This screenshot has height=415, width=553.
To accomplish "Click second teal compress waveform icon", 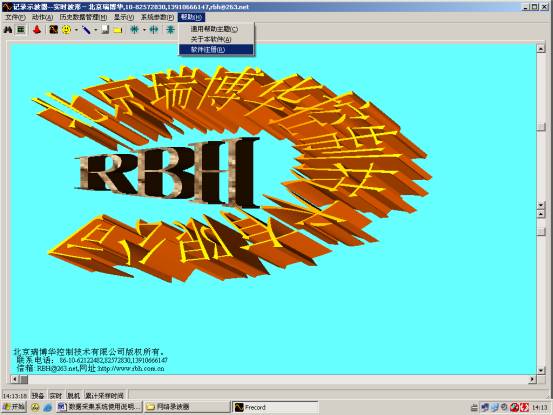I will (x=153, y=30).
